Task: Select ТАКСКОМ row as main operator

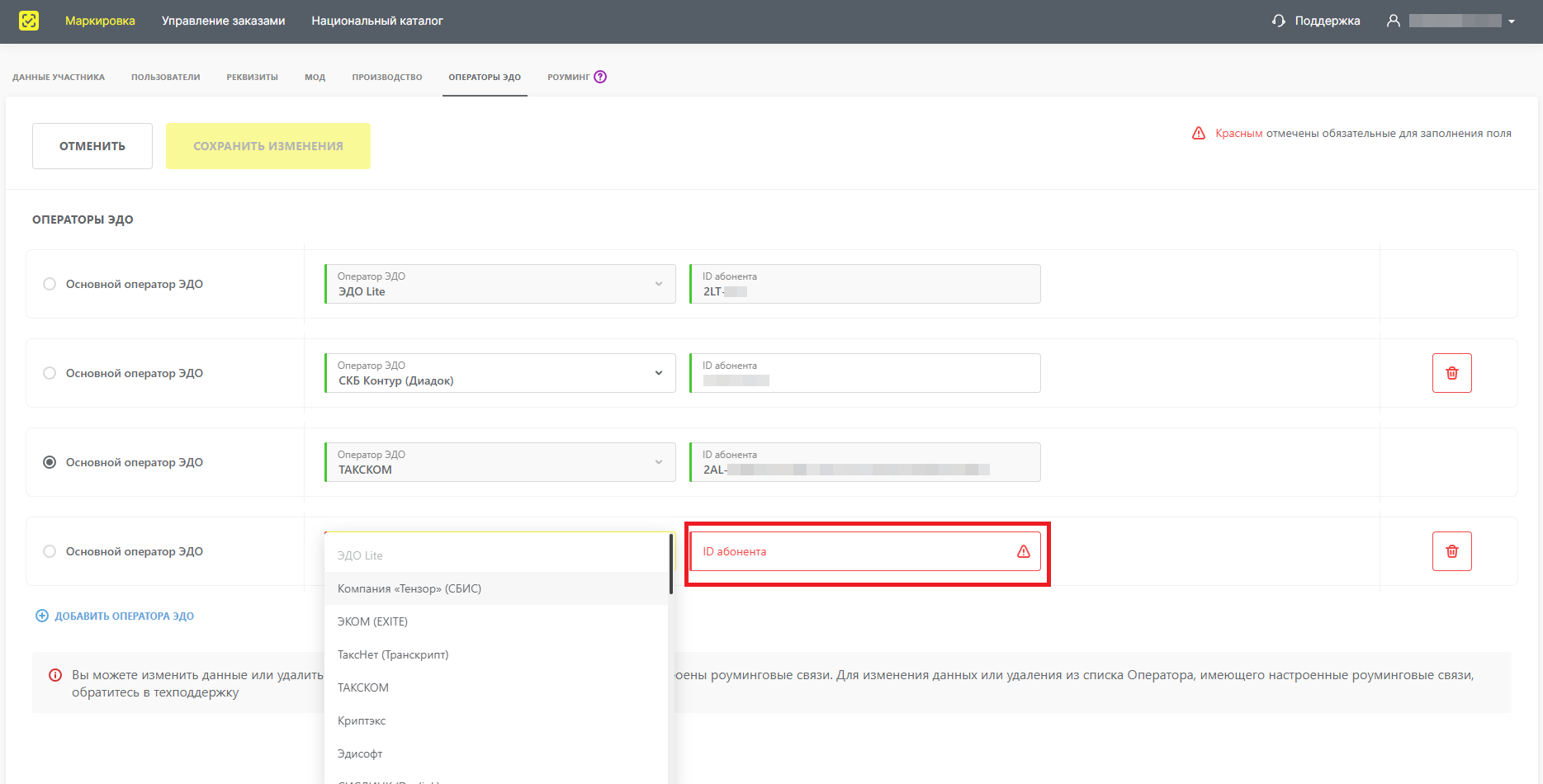Action: [x=50, y=462]
